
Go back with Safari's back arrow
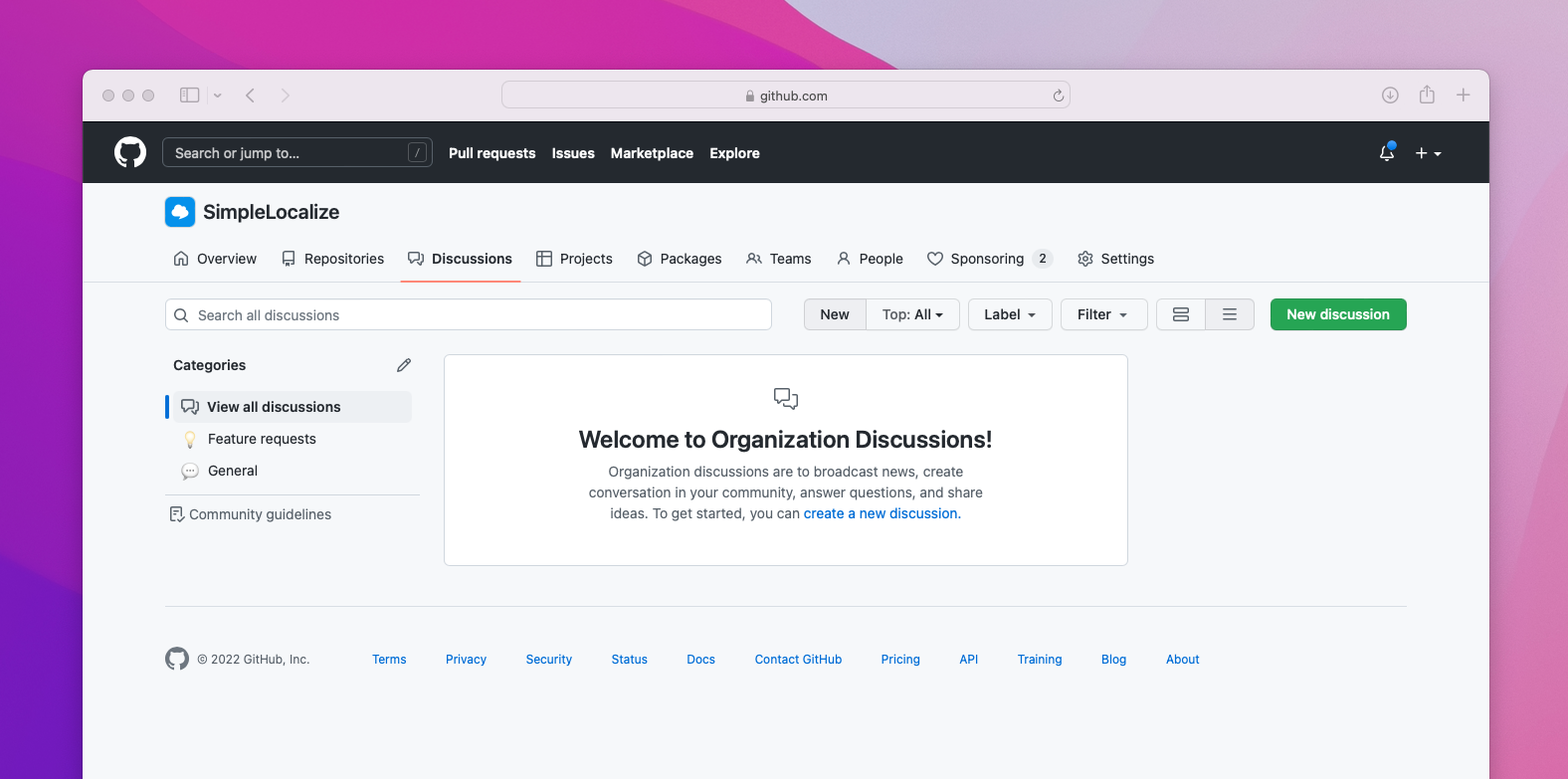coord(250,96)
